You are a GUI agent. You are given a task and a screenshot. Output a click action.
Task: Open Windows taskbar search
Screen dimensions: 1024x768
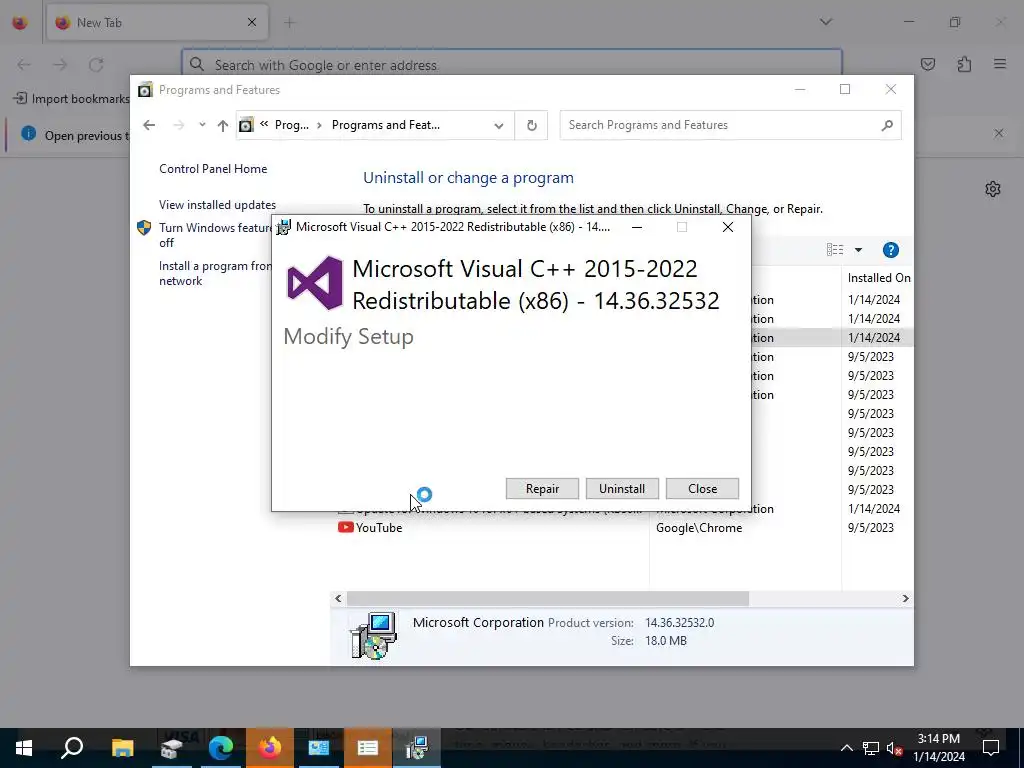point(72,748)
